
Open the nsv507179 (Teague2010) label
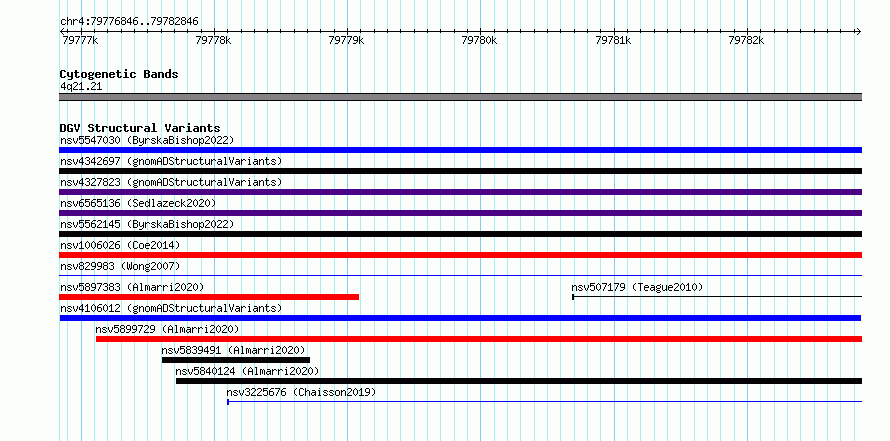637,287
